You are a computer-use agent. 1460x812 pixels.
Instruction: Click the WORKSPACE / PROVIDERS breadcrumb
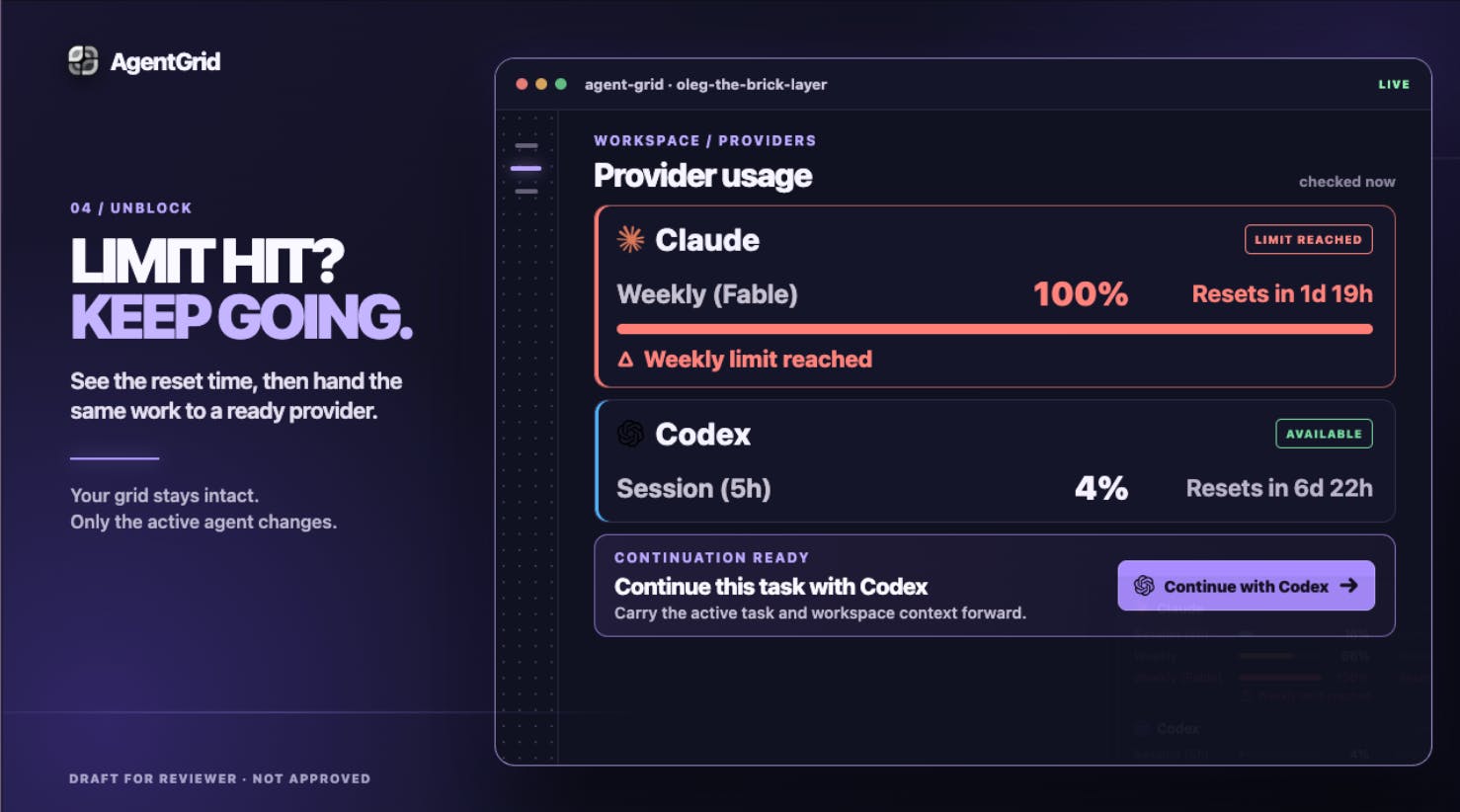point(705,140)
